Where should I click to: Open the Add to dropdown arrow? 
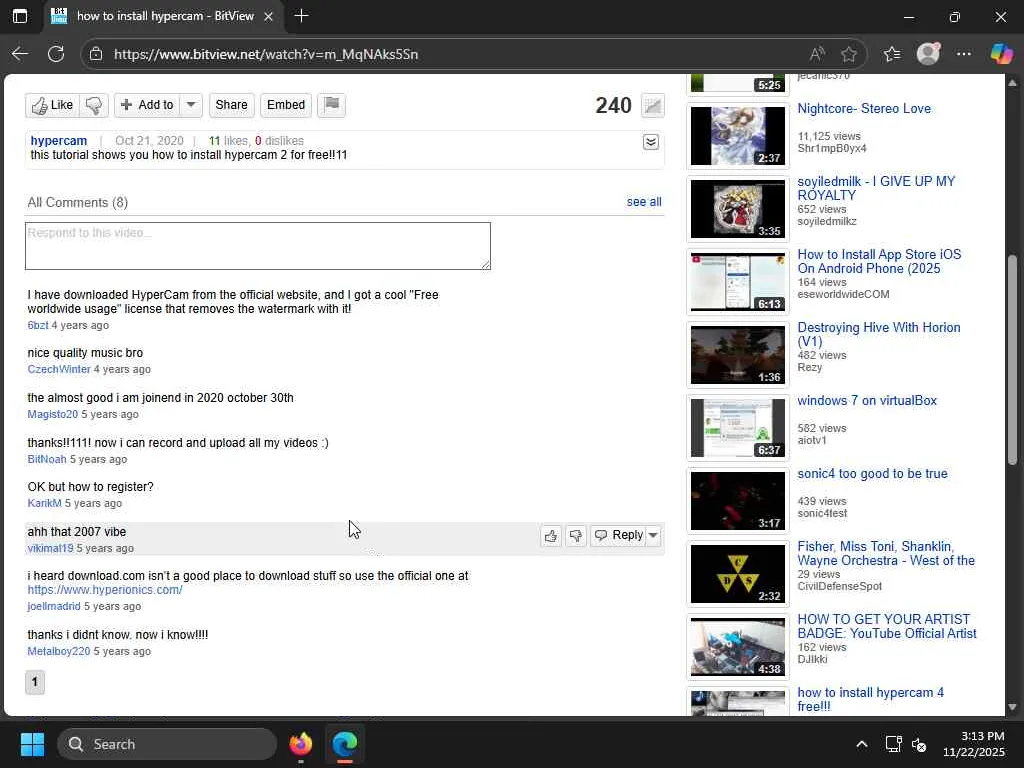point(191,105)
